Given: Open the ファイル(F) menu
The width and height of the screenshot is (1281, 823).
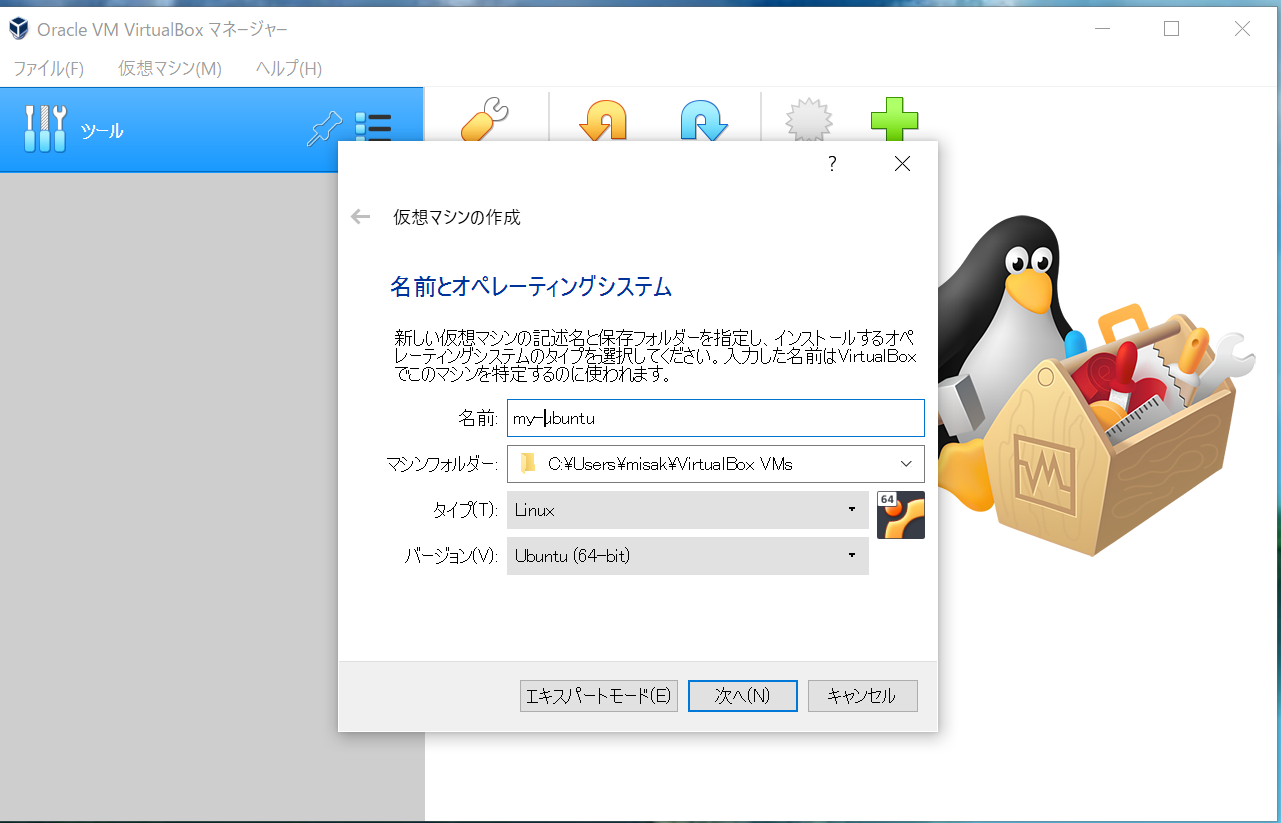Looking at the screenshot, I should point(48,68).
